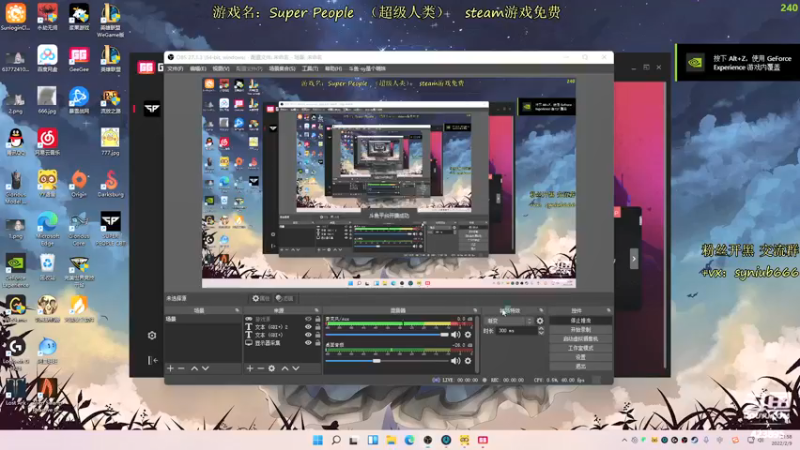
Task: Open desktop audio settings gear
Action: point(468,361)
